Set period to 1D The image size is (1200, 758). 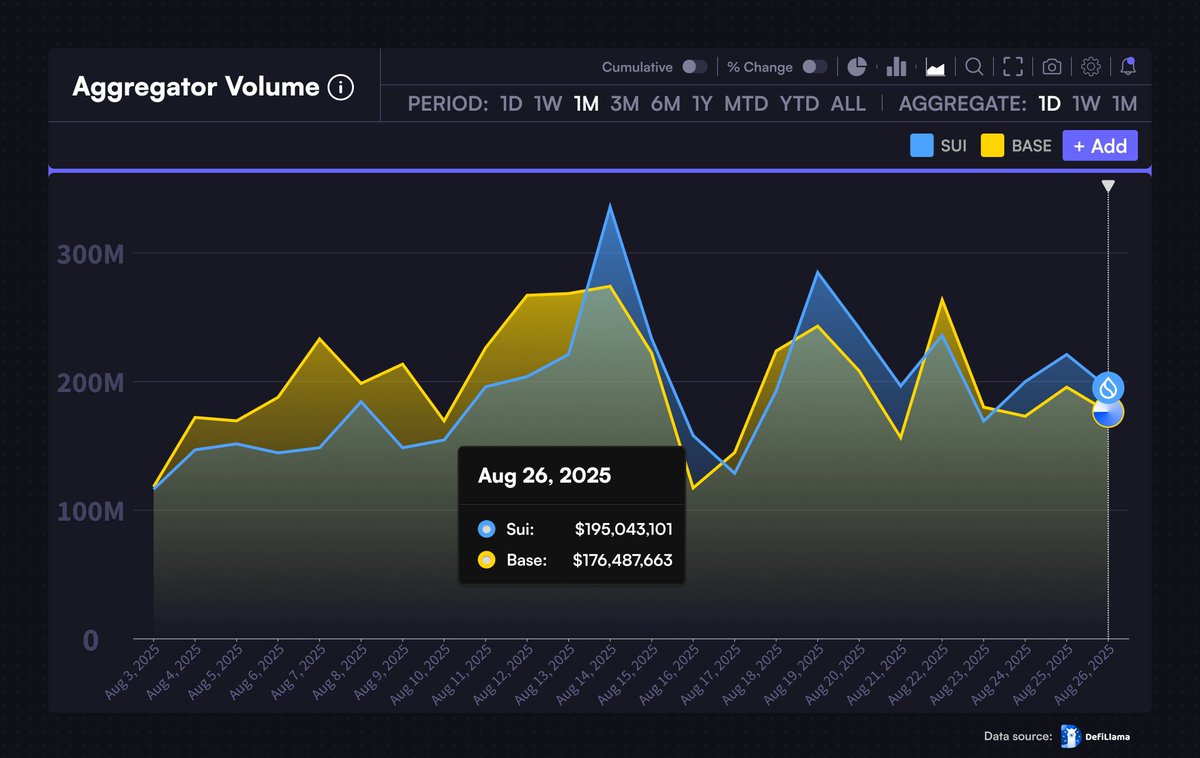click(511, 104)
